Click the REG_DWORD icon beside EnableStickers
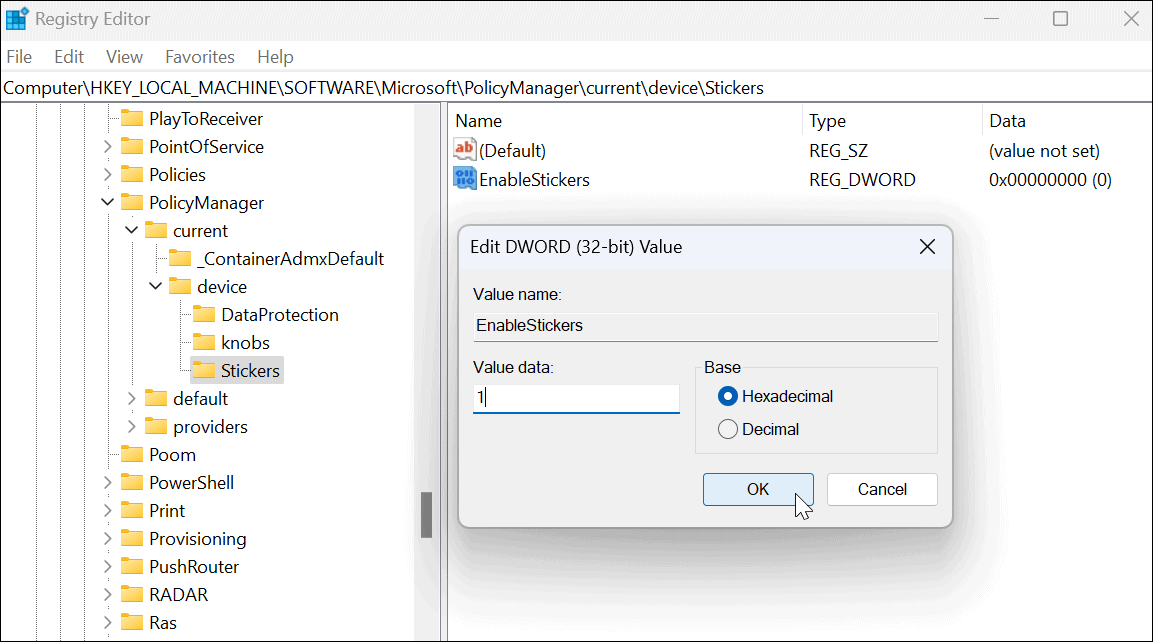This screenshot has width=1153, height=642. [464, 179]
